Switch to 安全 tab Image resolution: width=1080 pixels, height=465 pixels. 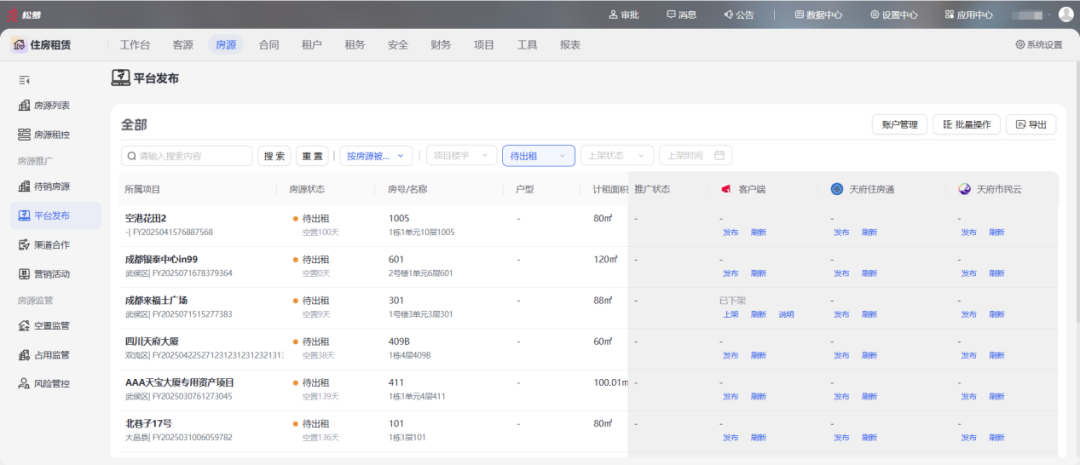[397, 45]
